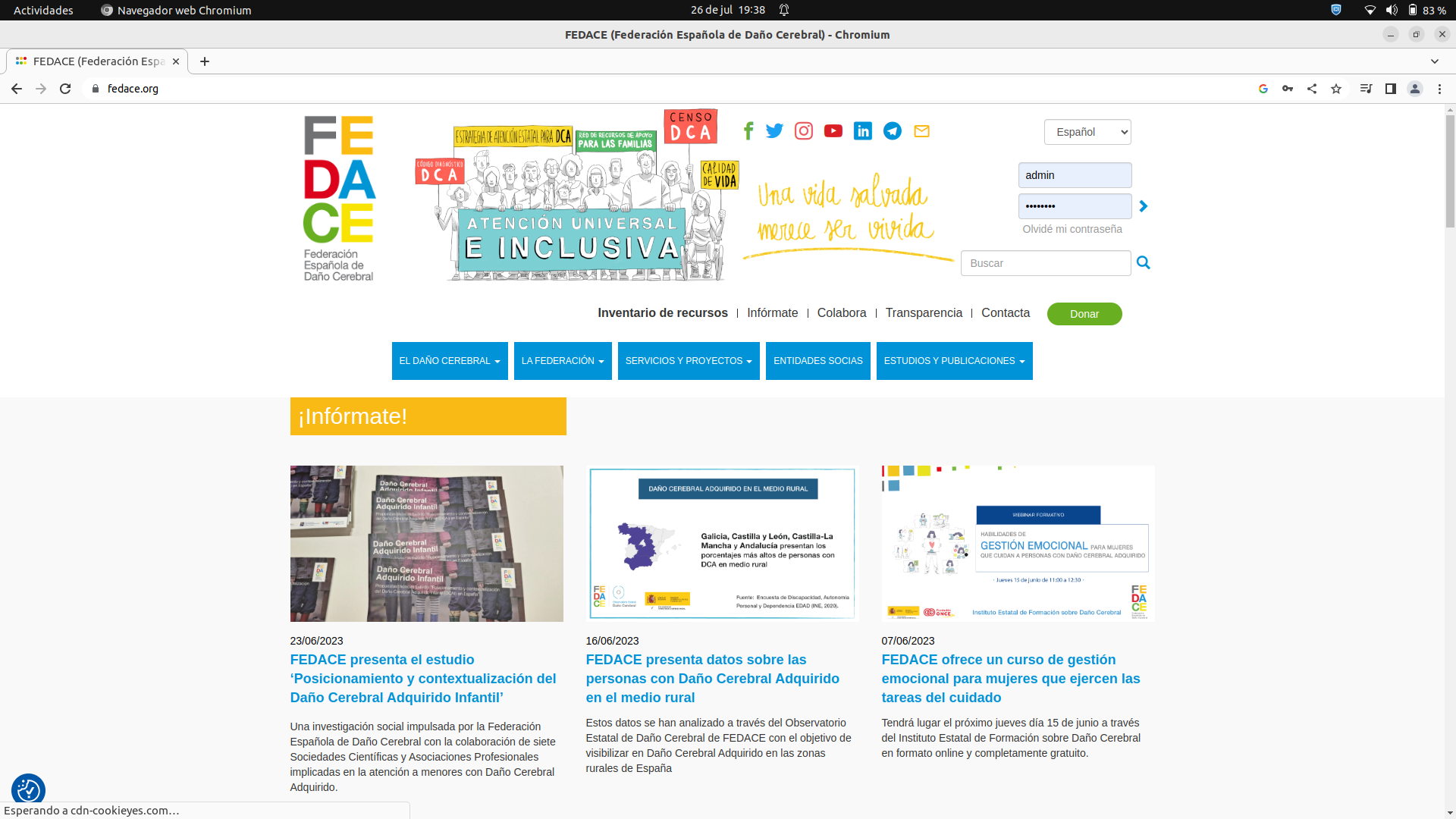Open the password key icon
This screenshot has height=819, width=1456.
pyautogui.click(x=1288, y=89)
